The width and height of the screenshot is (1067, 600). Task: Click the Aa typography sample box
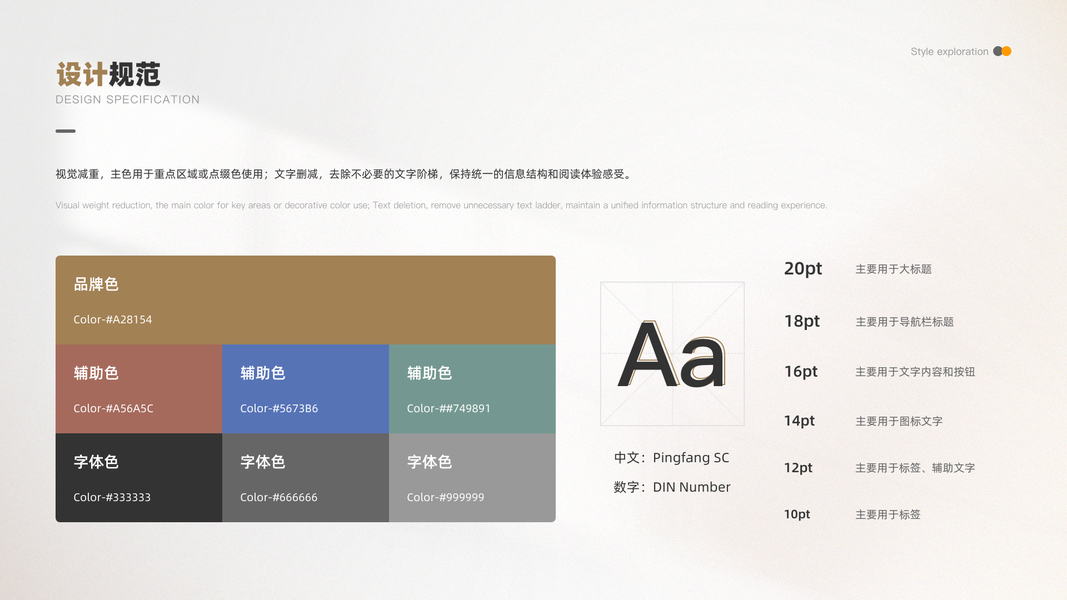672,354
